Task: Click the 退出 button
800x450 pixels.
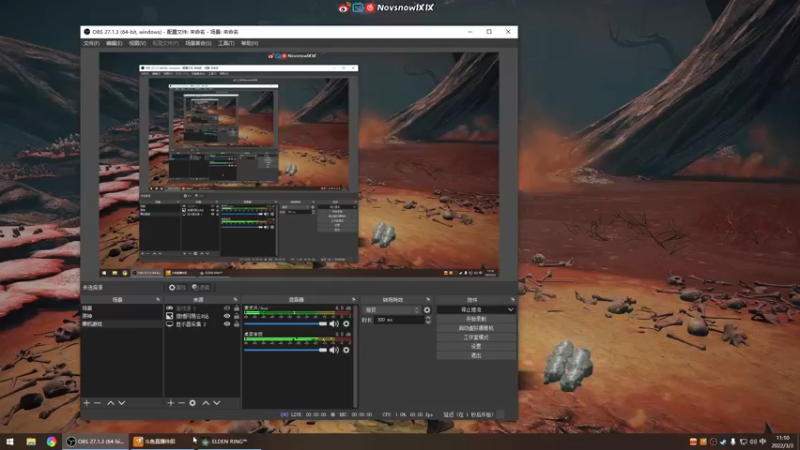Action: tap(476, 356)
